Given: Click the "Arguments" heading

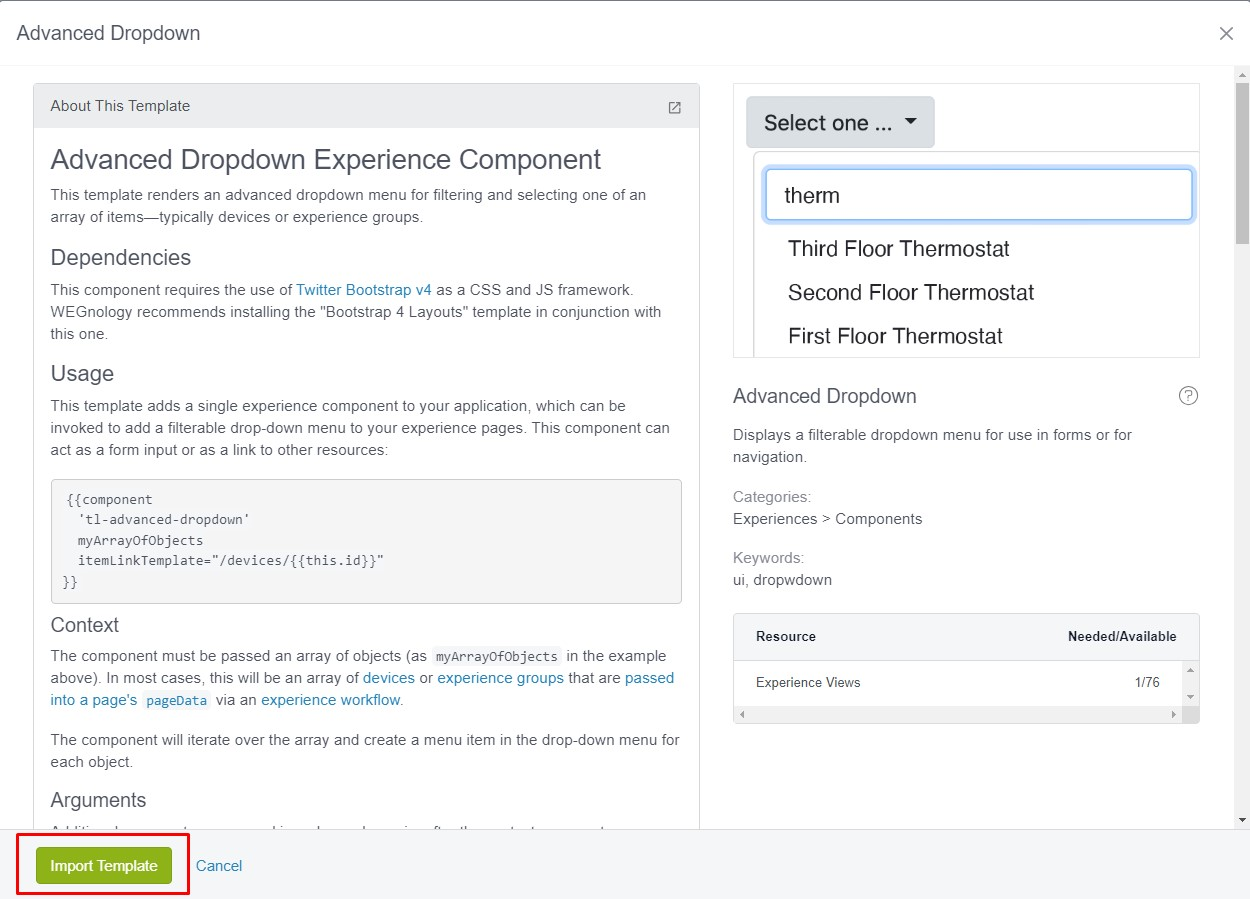Looking at the screenshot, I should point(98,800).
